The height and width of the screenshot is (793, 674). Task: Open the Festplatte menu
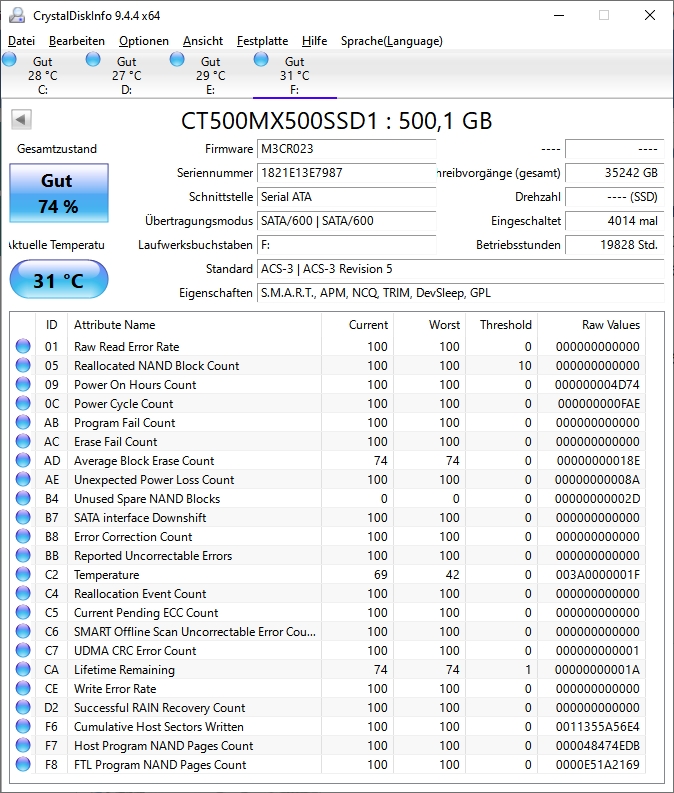pyautogui.click(x=262, y=41)
